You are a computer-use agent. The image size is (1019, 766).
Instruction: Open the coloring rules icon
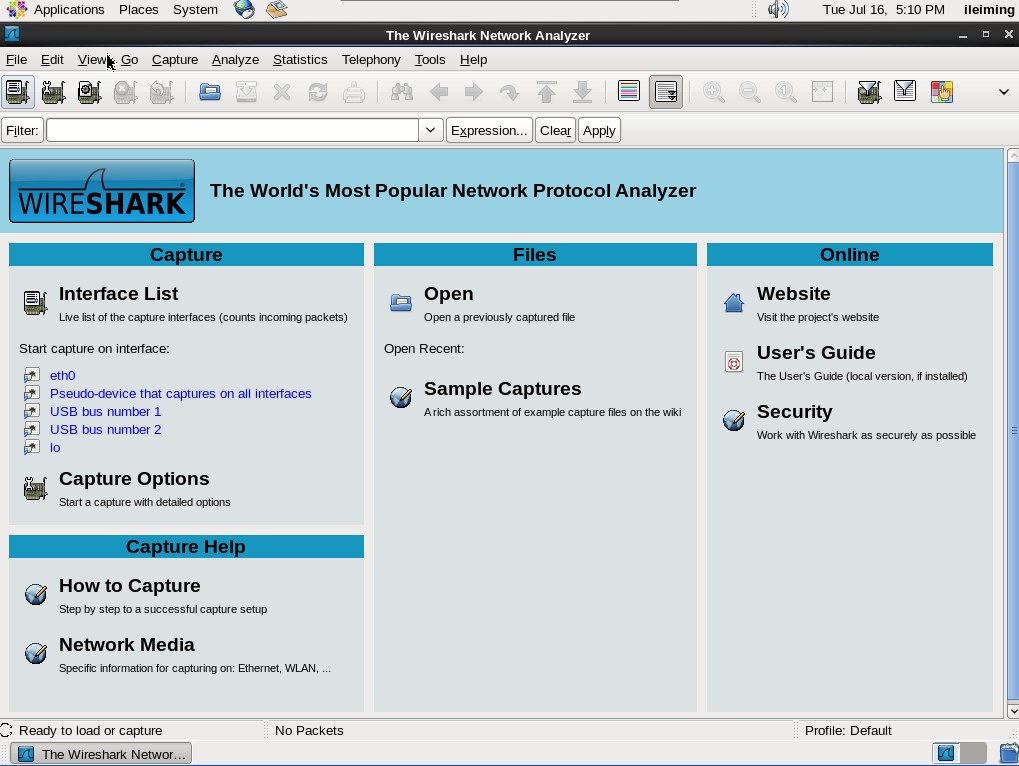tap(941, 92)
